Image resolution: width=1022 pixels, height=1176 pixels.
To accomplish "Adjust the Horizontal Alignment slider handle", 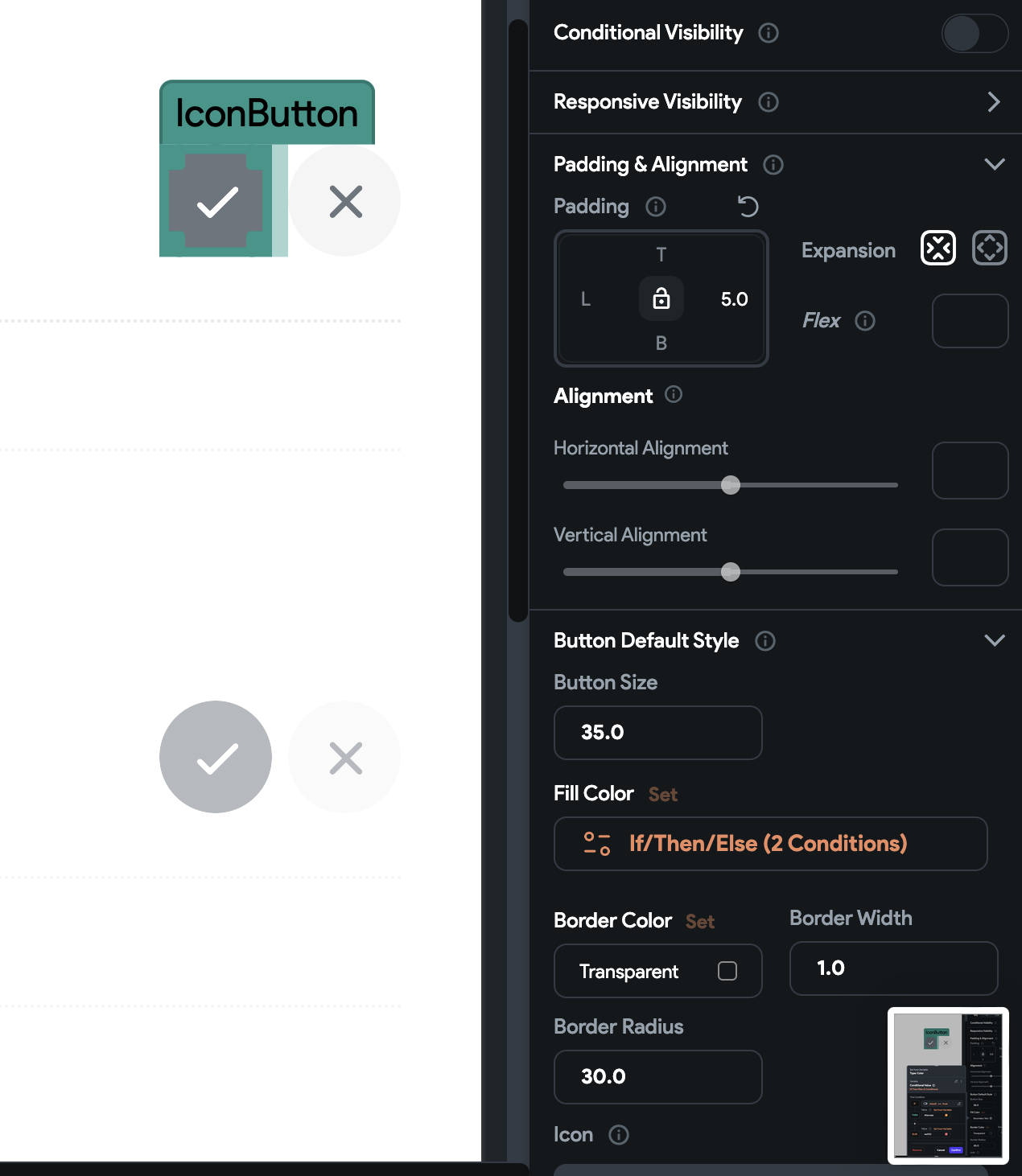I will (x=731, y=485).
